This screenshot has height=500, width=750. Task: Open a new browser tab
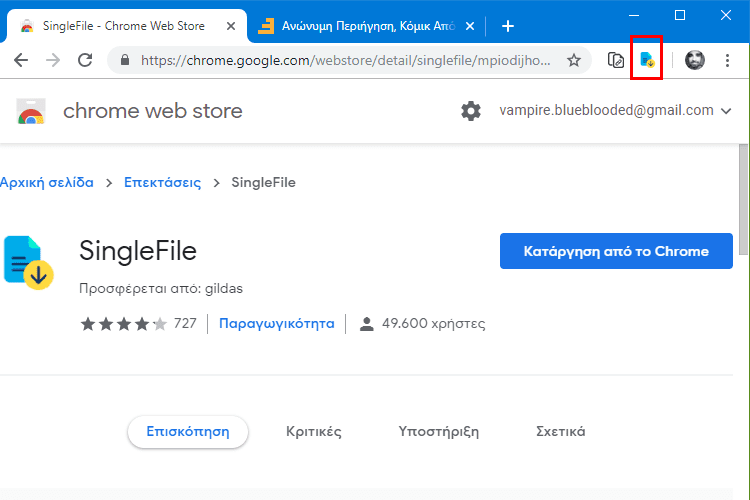tap(507, 26)
